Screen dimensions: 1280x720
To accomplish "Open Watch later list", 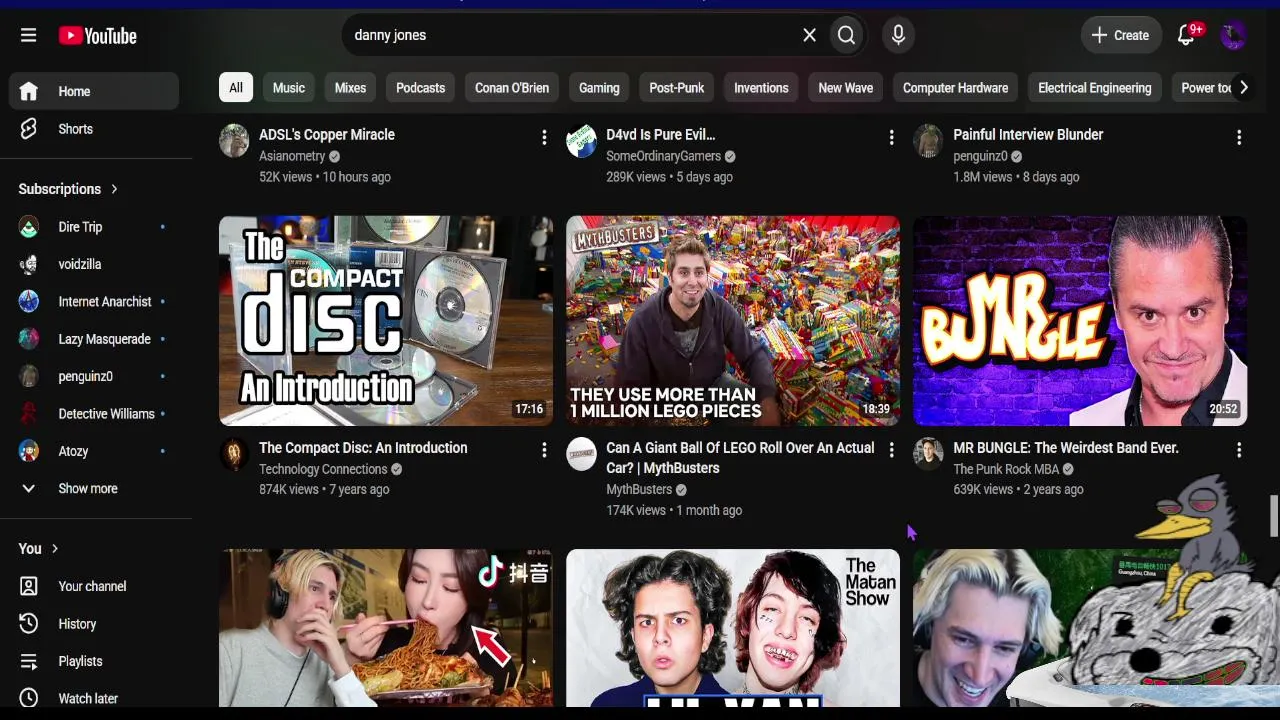I will [94, 698].
